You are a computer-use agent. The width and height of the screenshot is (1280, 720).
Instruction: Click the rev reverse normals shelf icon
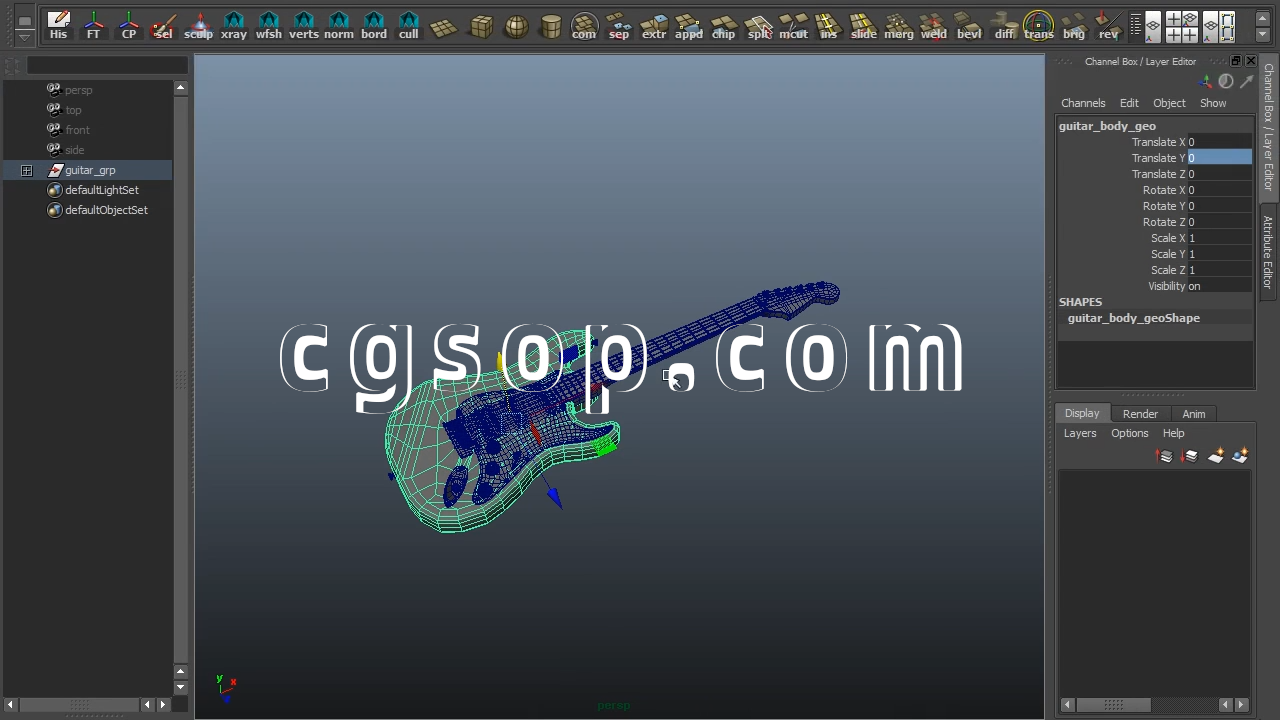click(1109, 26)
